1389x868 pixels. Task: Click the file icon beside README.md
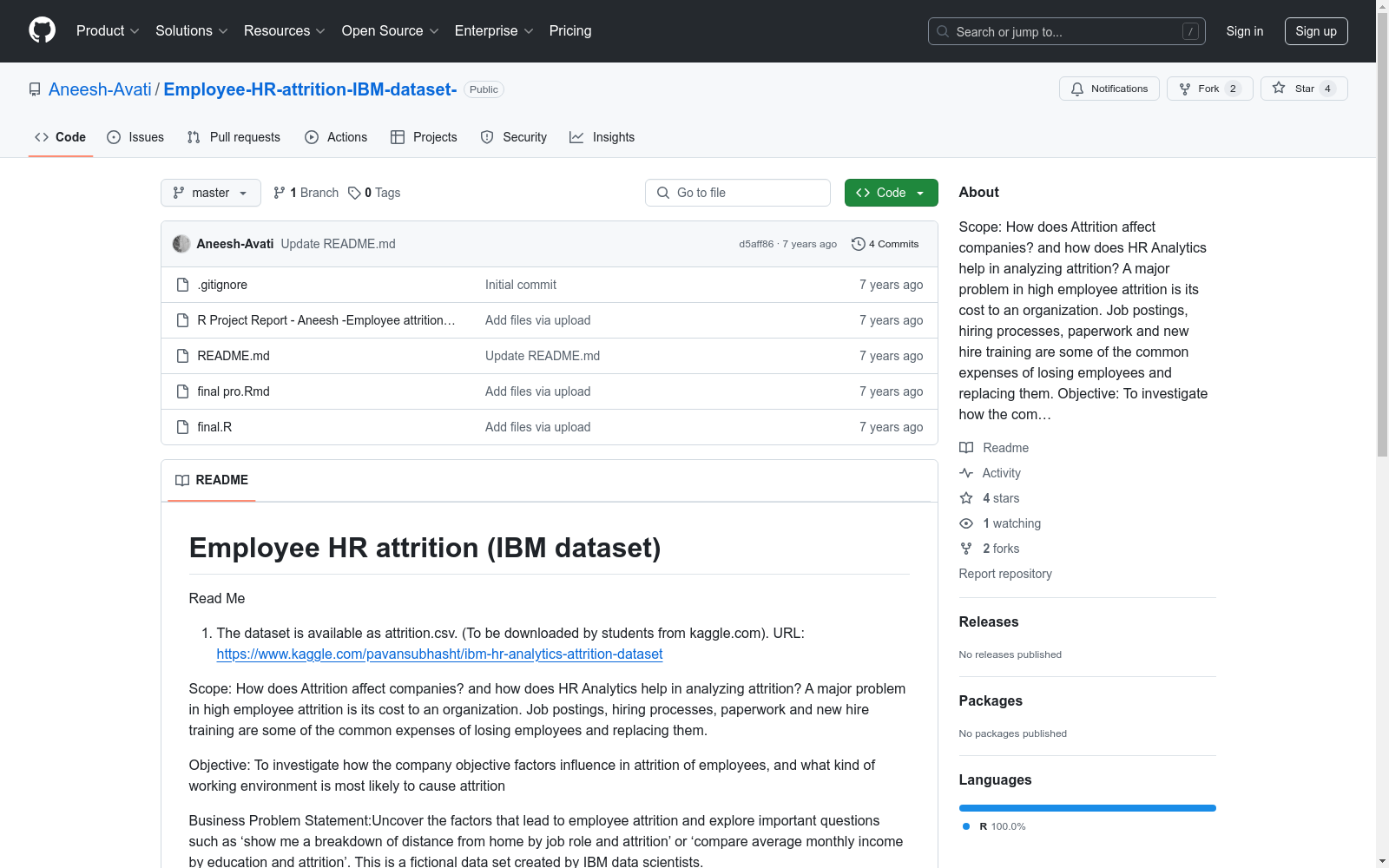(182, 356)
